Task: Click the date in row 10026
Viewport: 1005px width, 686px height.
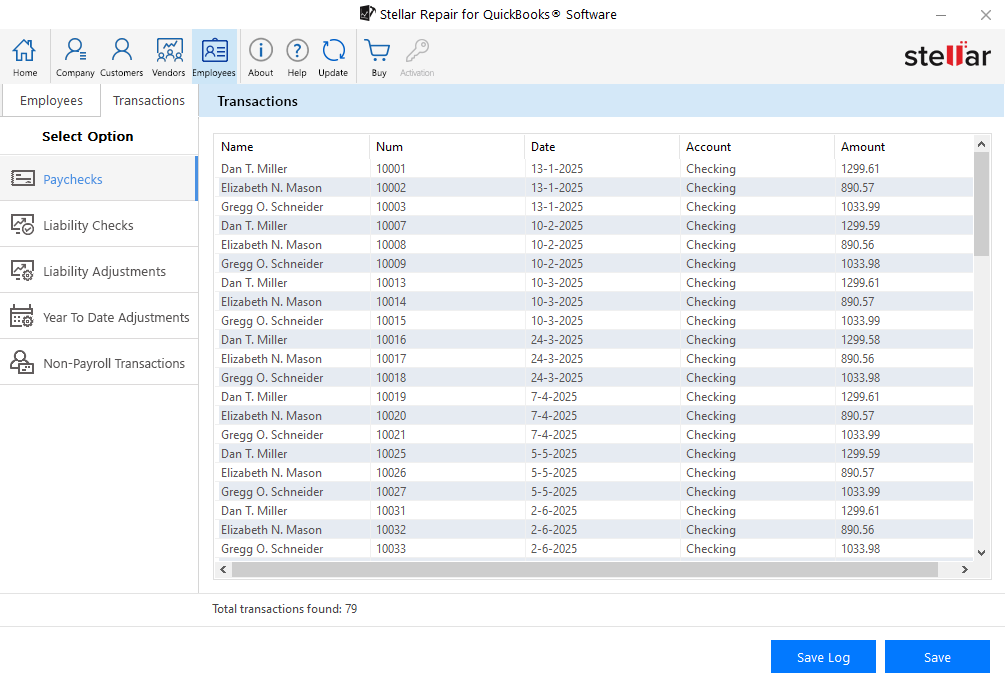Action: coord(554,473)
